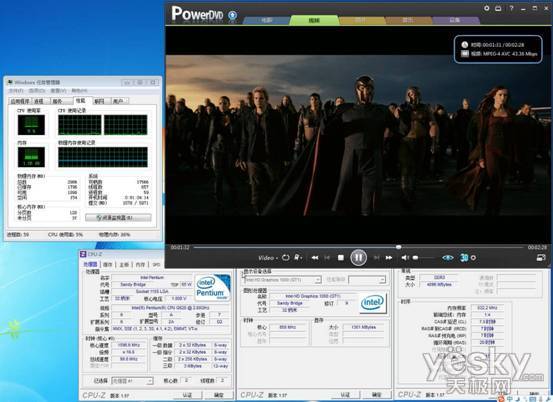Open 3D settings circle beside 3D icon
Screen dimensions: 553x402
click(x=473, y=258)
